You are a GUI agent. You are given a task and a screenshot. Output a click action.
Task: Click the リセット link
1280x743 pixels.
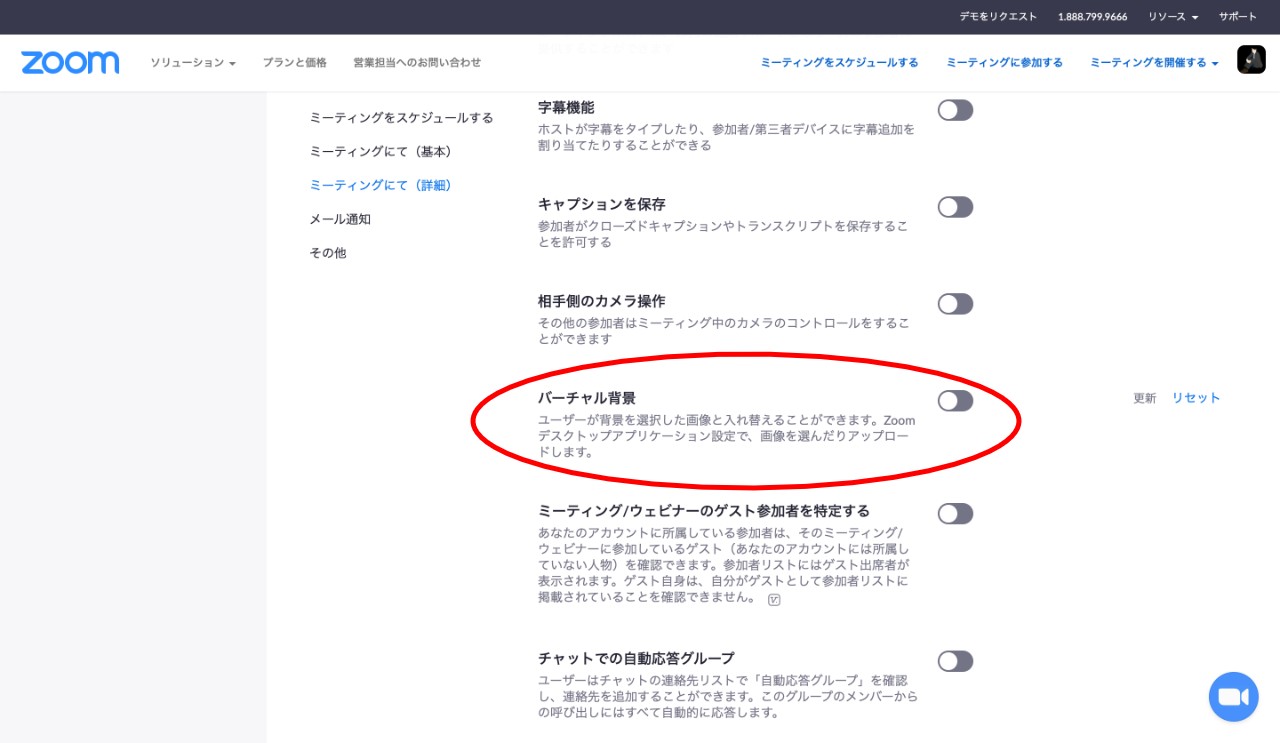point(1196,398)
